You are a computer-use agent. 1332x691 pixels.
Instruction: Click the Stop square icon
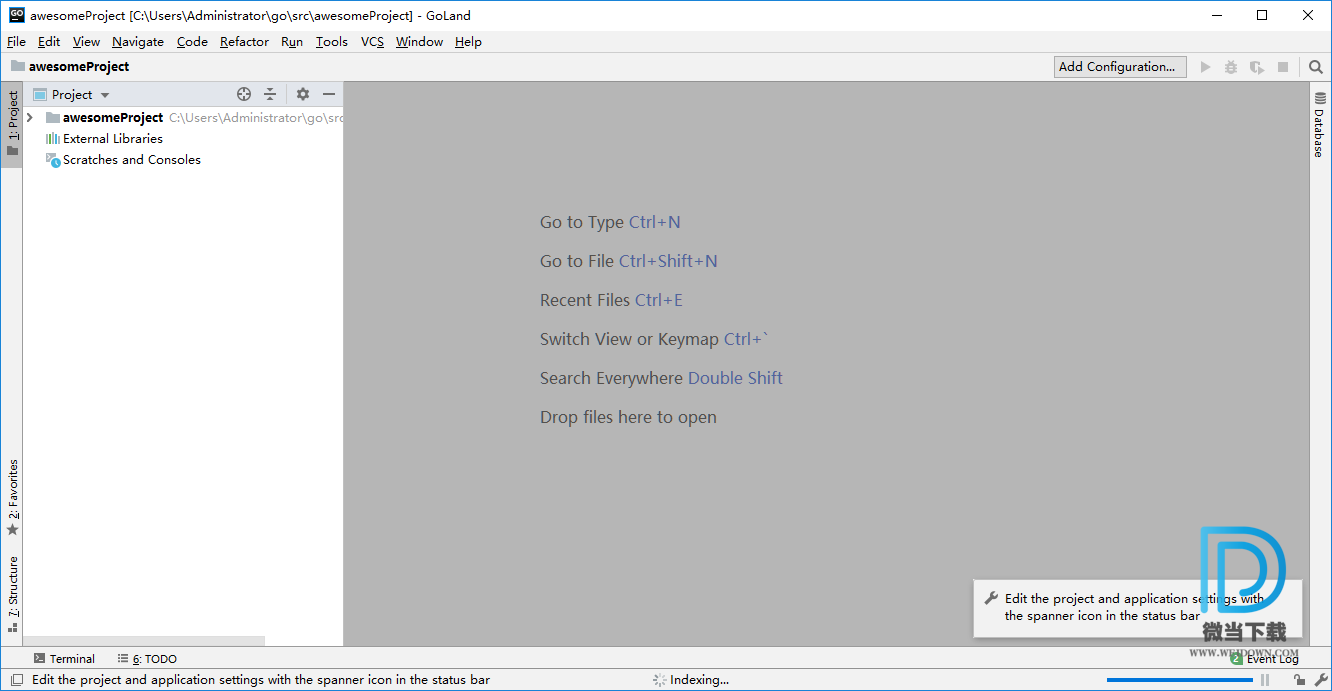point(1283,67)
